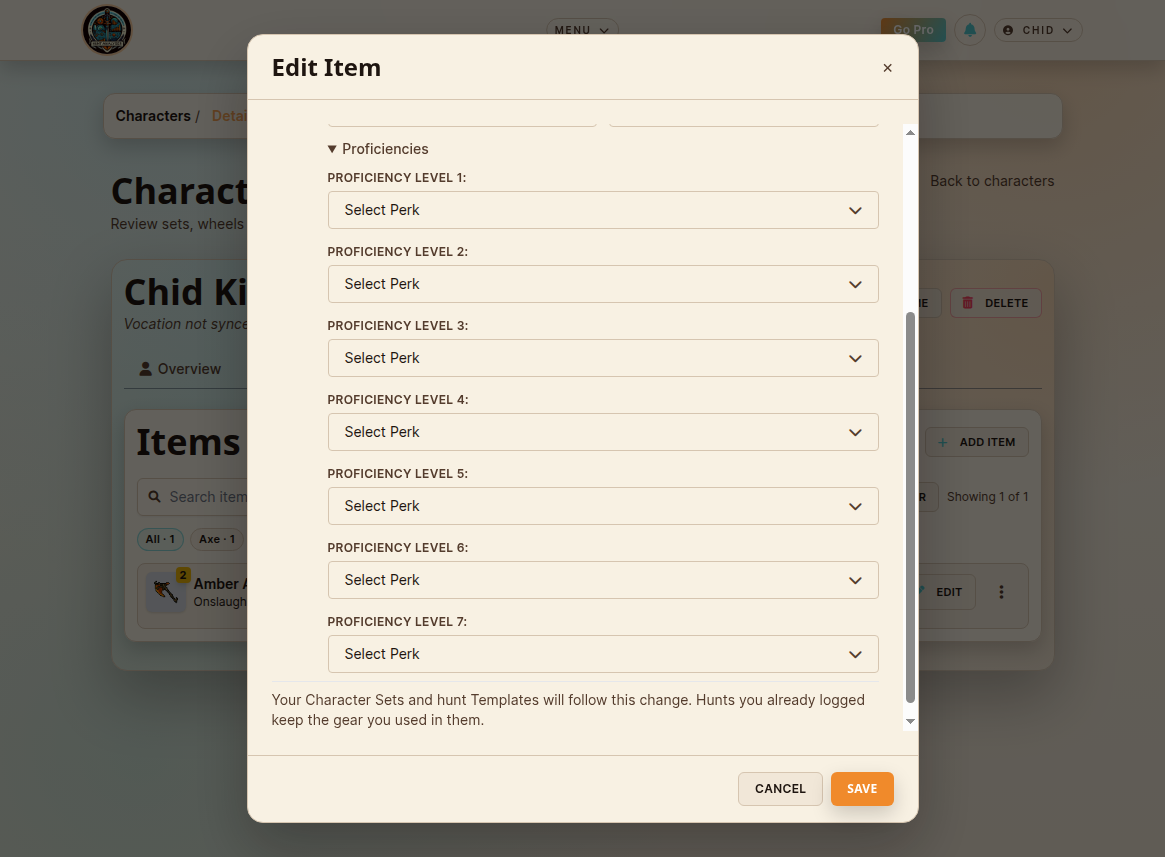Click the dialog vertical scrollbar thumb
This screenshot has width=1165, height=857.
[910, 507]
